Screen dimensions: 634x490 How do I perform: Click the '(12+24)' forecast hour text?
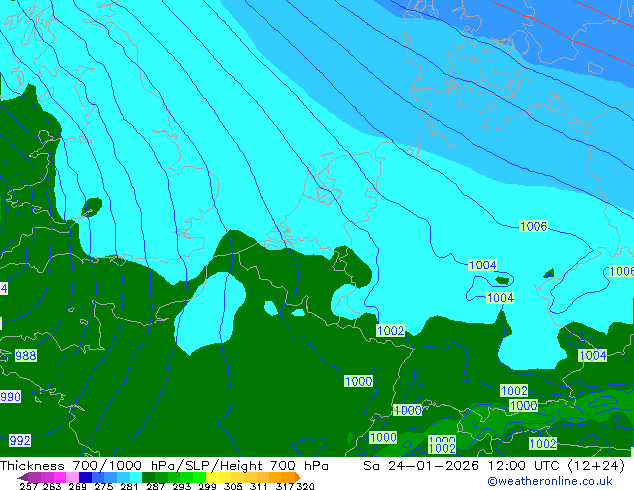pos(596,466)
